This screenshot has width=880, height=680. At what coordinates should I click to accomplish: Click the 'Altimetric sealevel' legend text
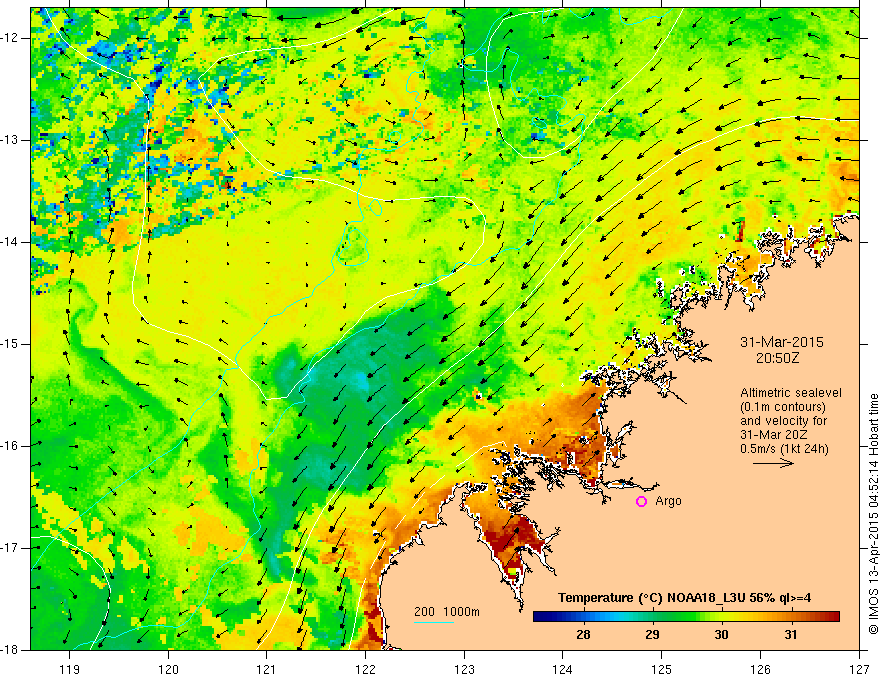point(791,393)
